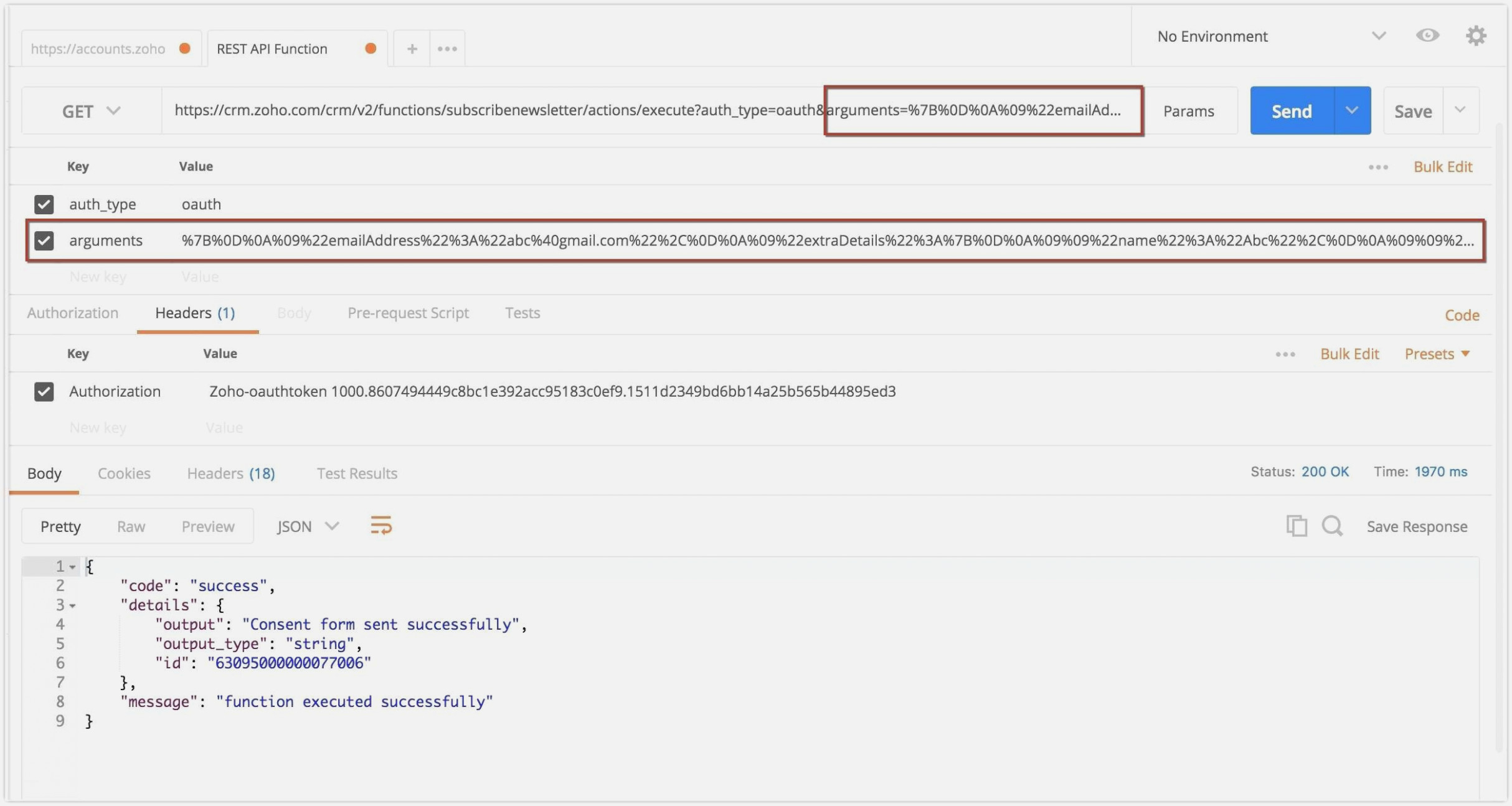
Task: Click Save to save the request
Action: tap(1413, 110)
